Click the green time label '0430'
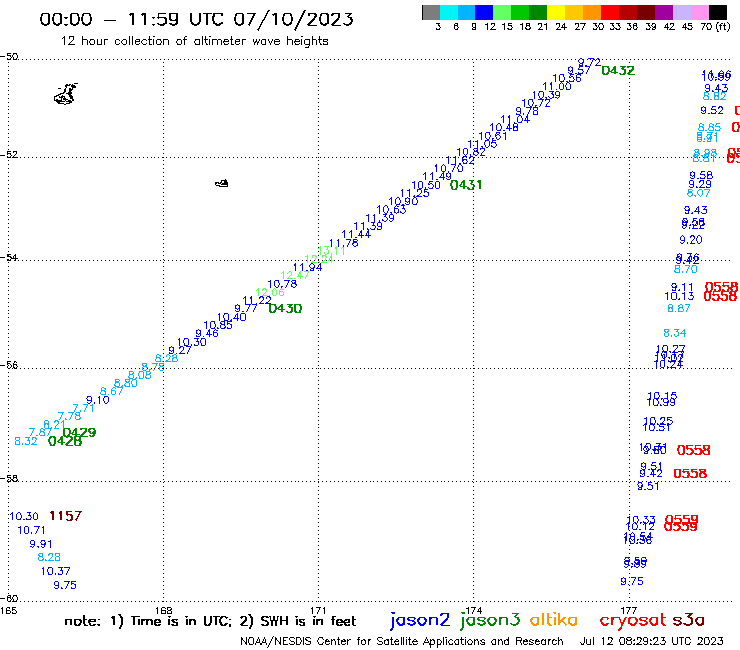740x650 pixels. tap(285, 309)
